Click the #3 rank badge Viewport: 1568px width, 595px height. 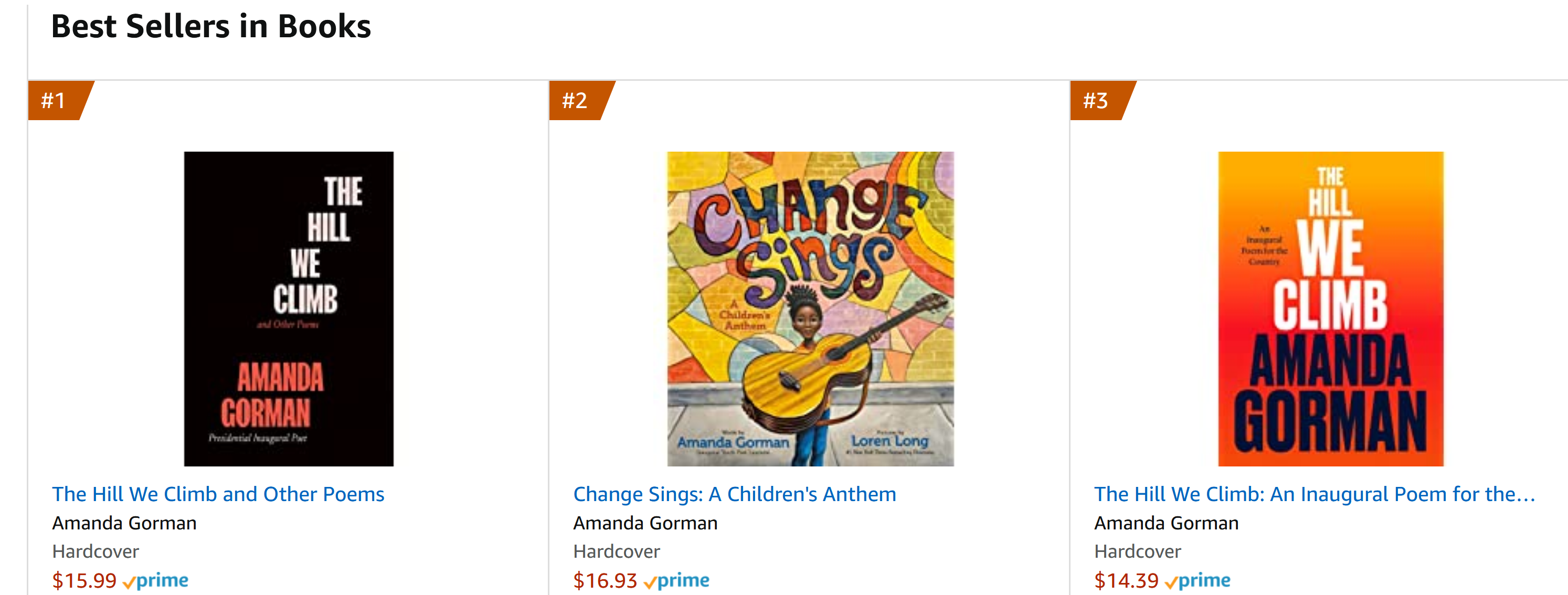[x=1097, y=100]
